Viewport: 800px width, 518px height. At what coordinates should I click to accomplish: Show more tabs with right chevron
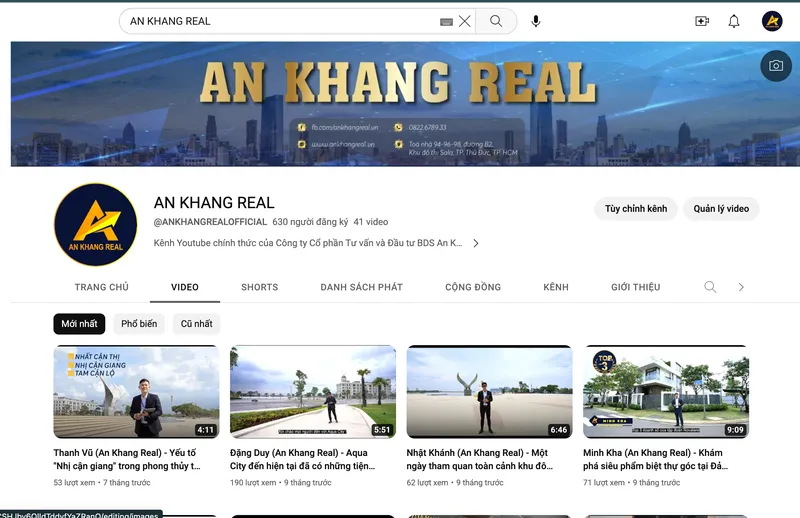741,287
